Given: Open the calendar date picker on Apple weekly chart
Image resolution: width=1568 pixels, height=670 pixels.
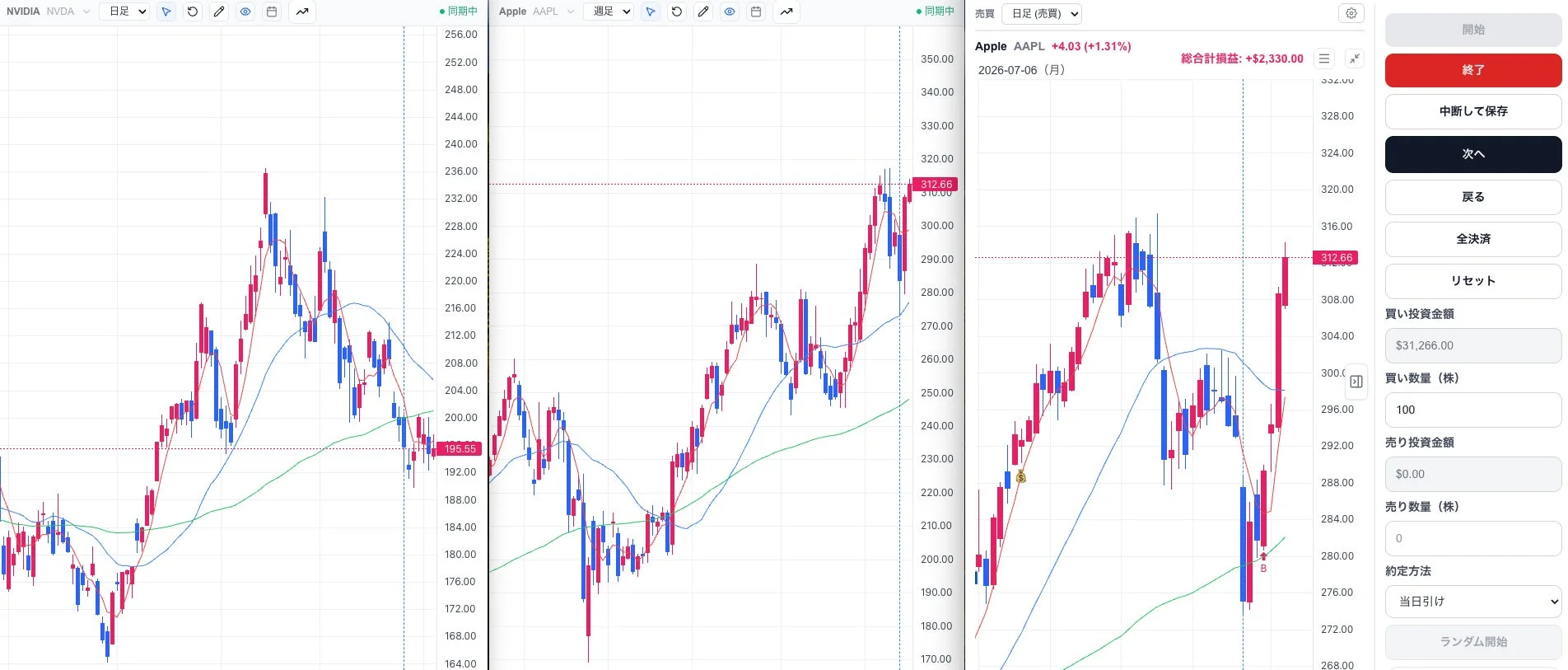Looking at the screenshot, I should click(756, 12).
